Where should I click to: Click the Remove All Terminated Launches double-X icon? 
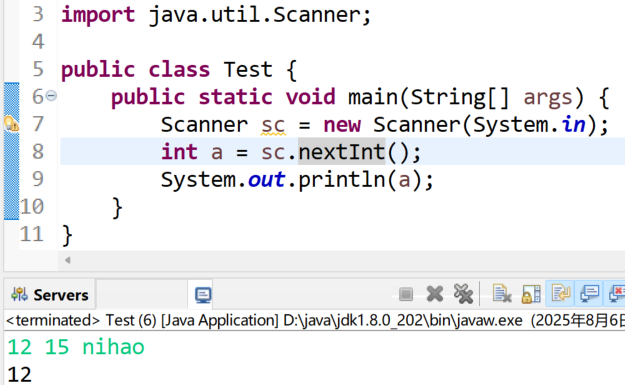pyautogui.click(x=463, y=294)
